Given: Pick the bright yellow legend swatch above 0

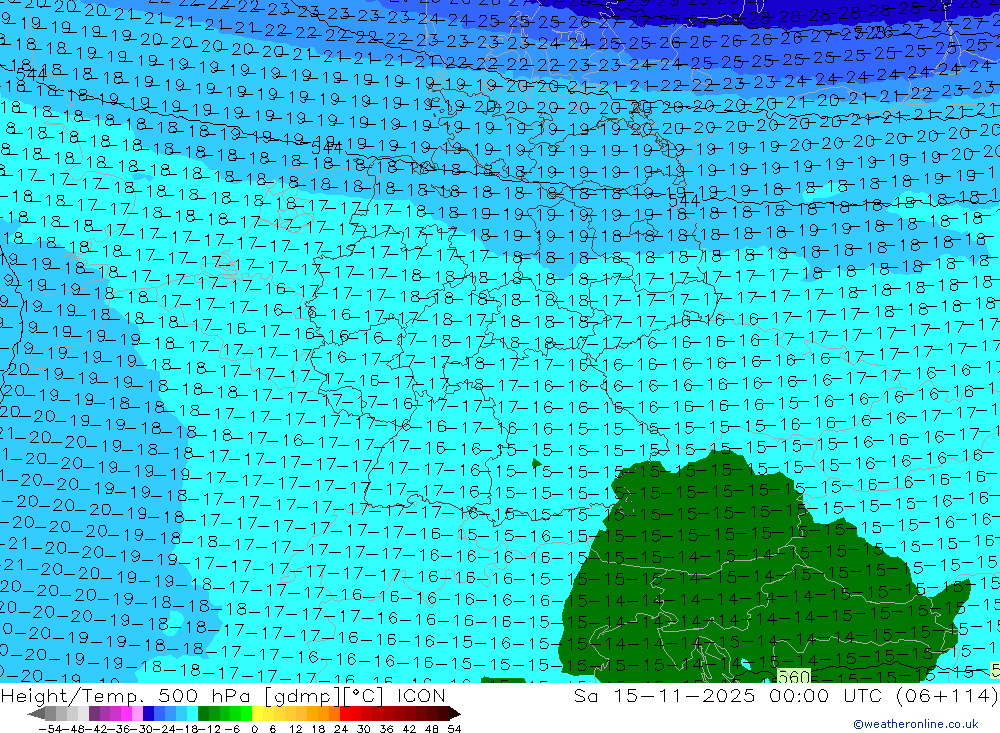Looking at the screenshot, I should pos(258,713).
